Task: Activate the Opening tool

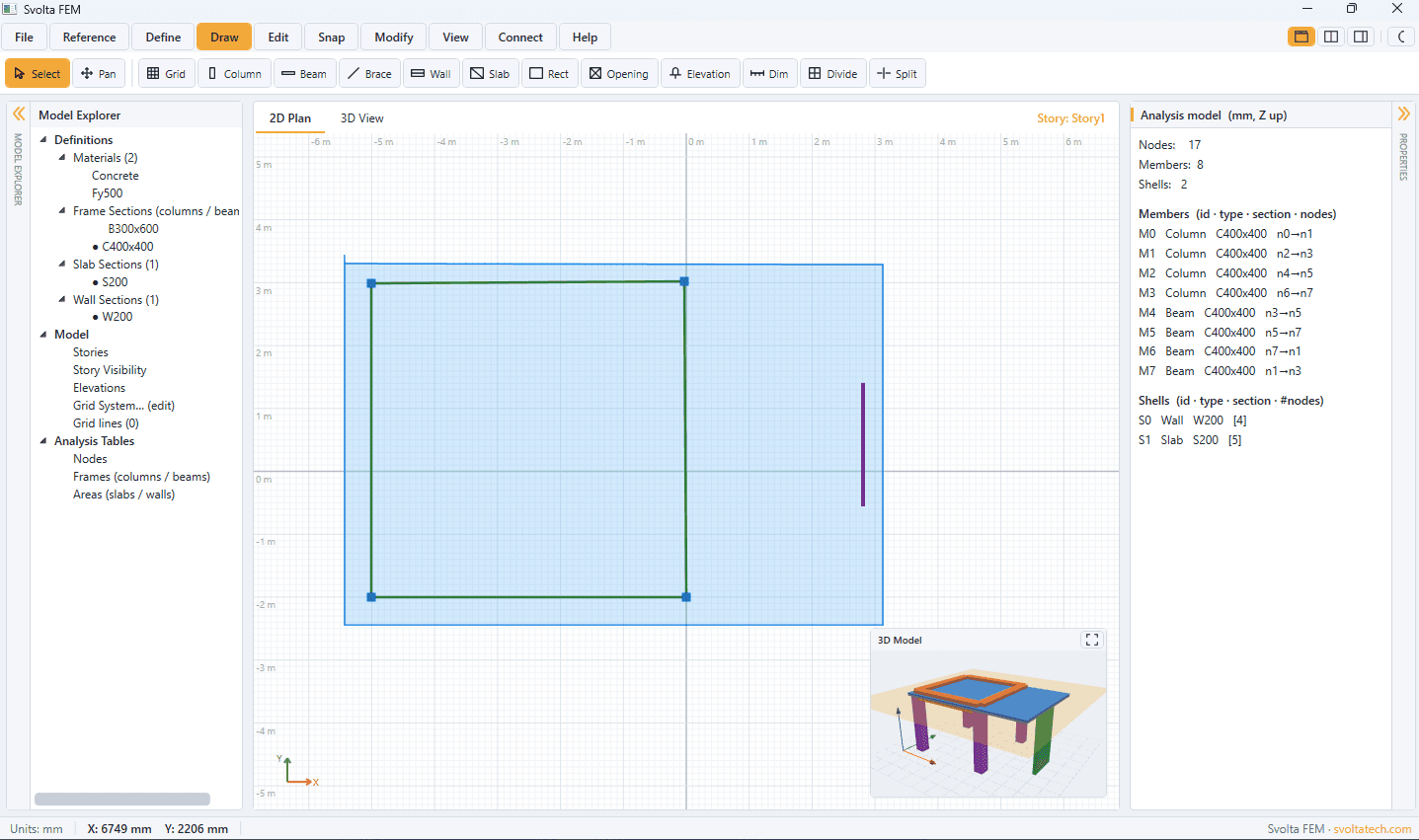Action: [x=619, y=74]
